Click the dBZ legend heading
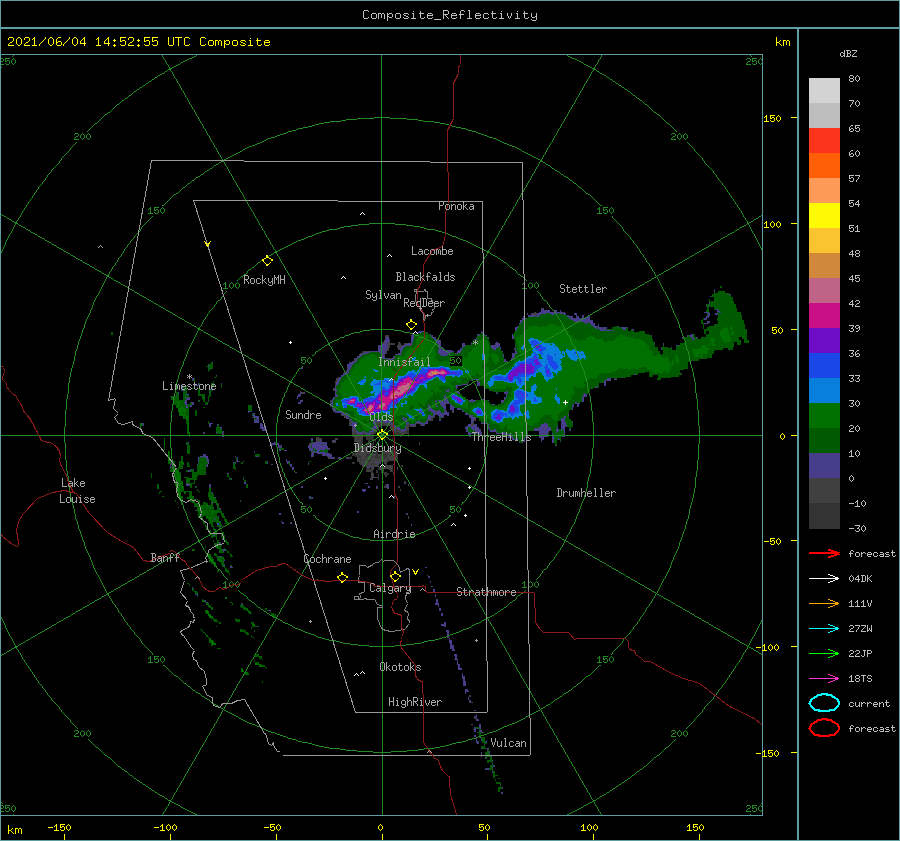Screen dimensions: 900x841 (848, 53)
